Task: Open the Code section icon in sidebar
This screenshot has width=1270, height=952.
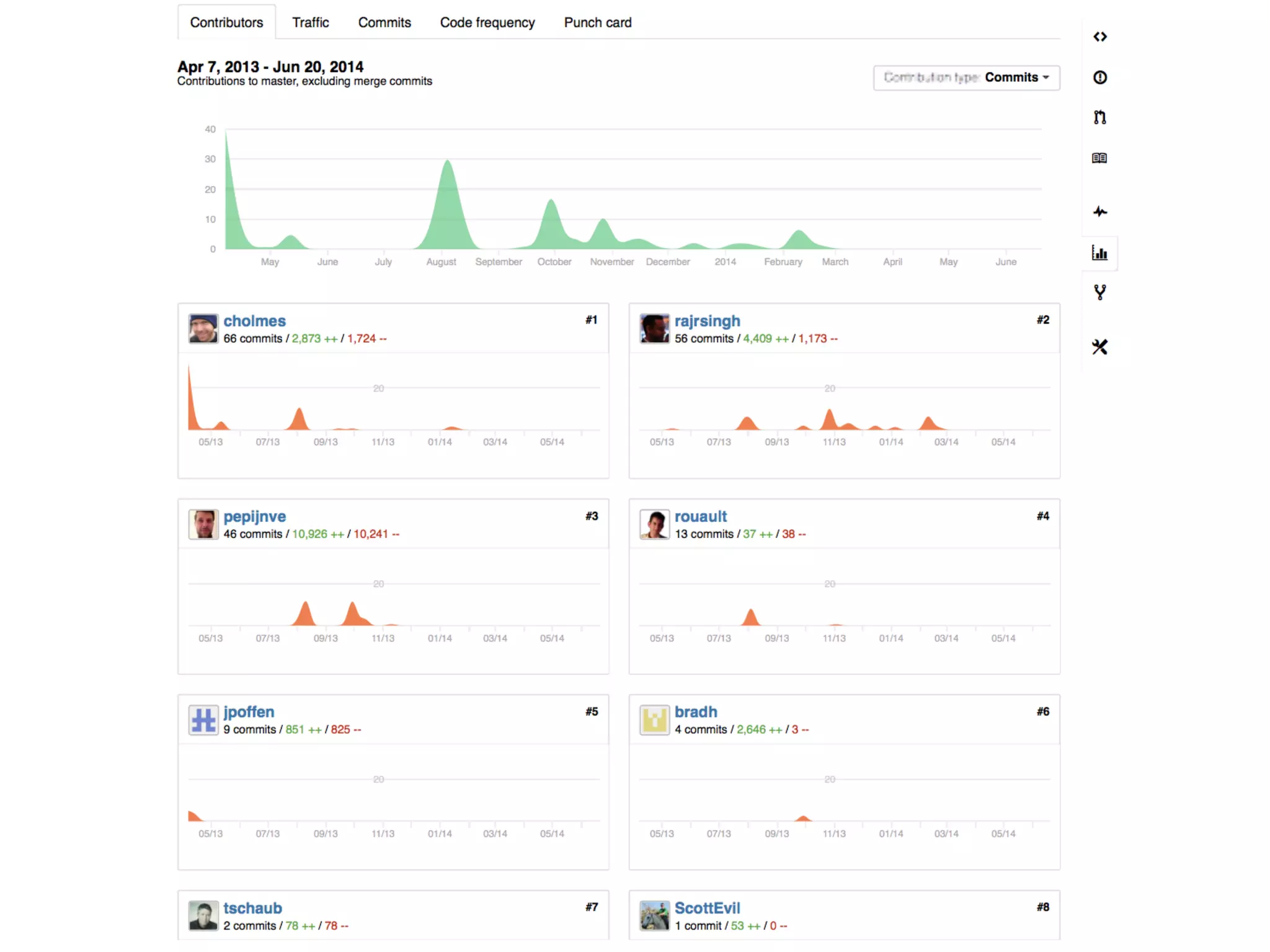Action: [x=1099, y=37]
